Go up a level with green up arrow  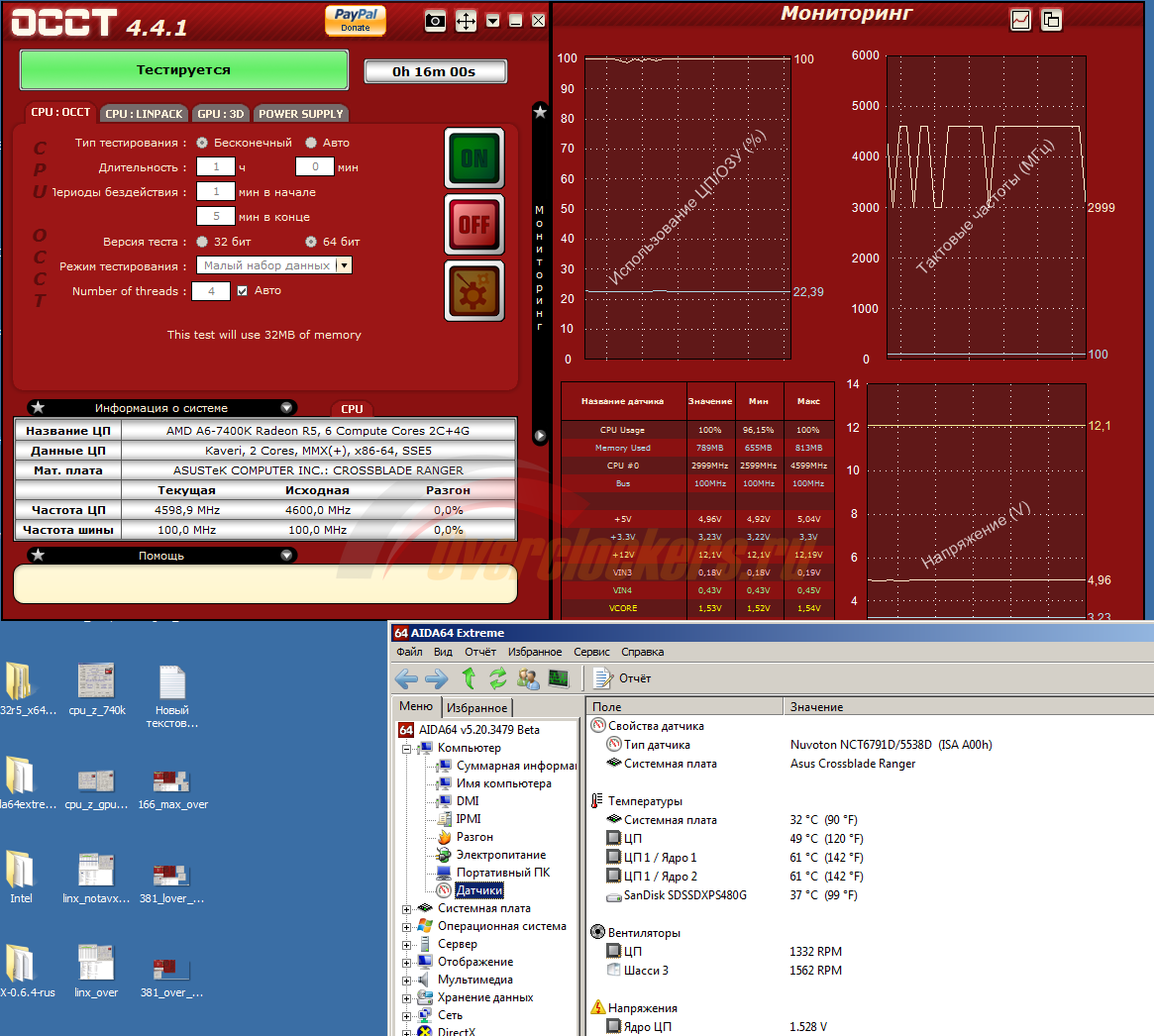[x=469, y=677]
